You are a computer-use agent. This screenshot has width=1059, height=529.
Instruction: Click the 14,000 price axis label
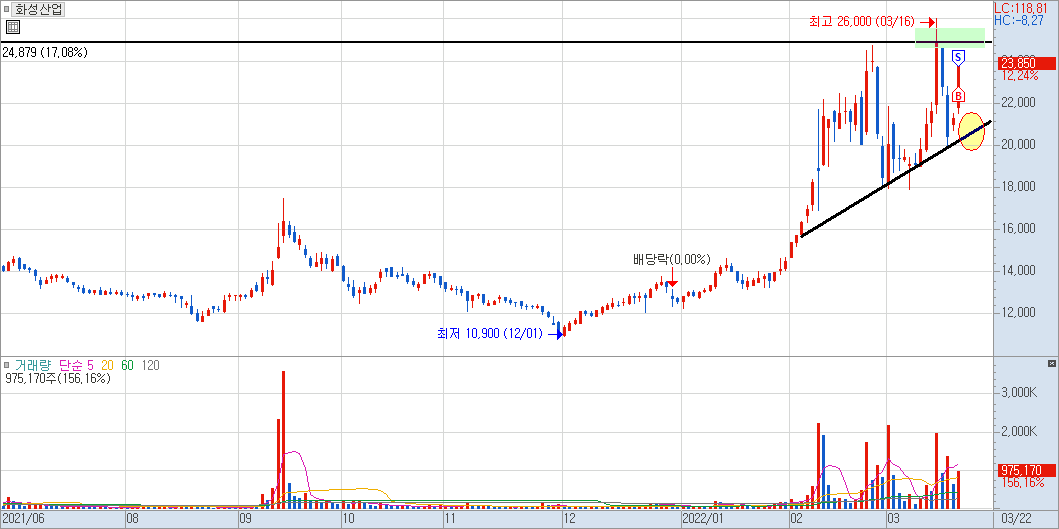click(x=1019, y=271)
